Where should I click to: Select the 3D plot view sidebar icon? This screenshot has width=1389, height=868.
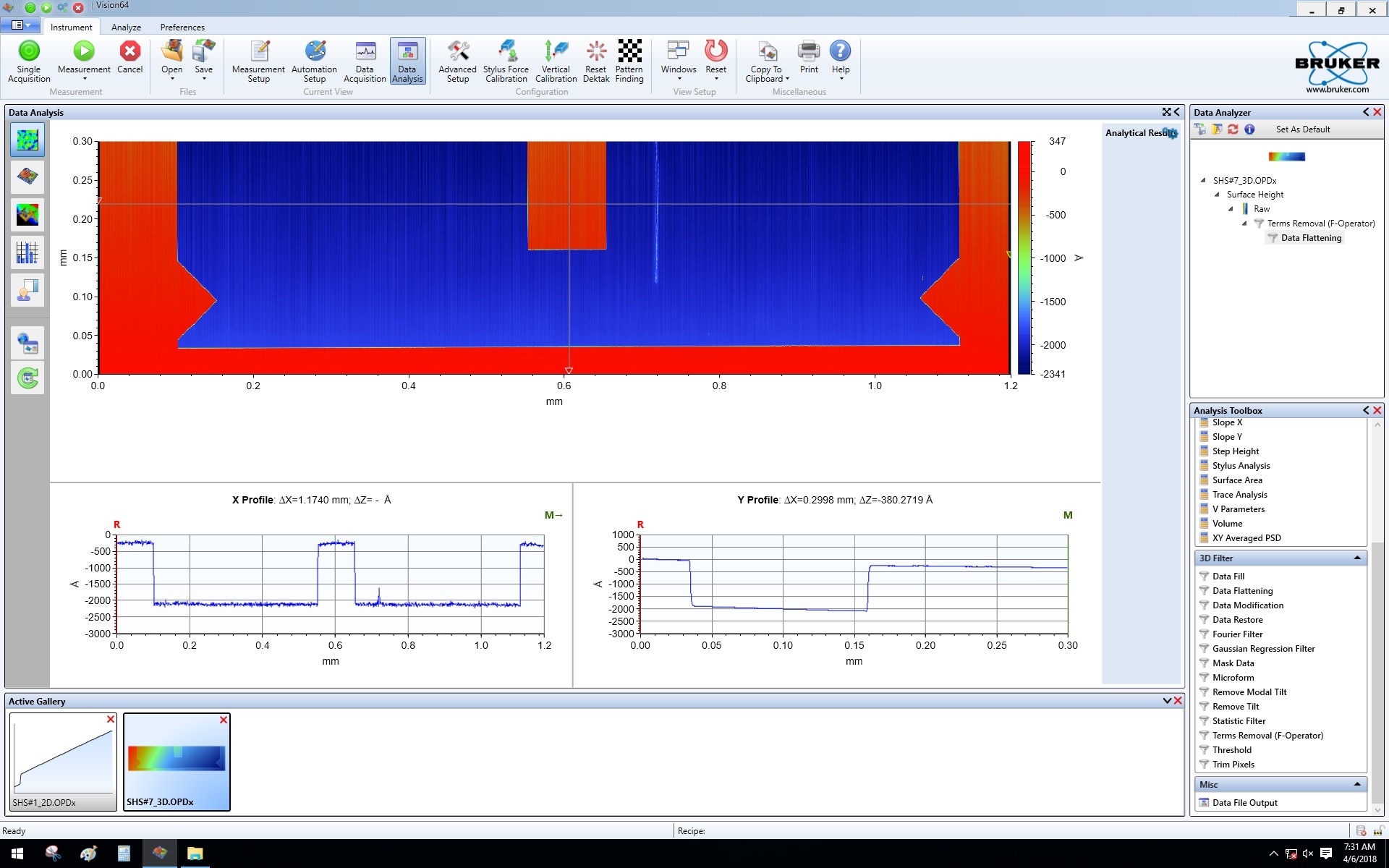[27, 177]
